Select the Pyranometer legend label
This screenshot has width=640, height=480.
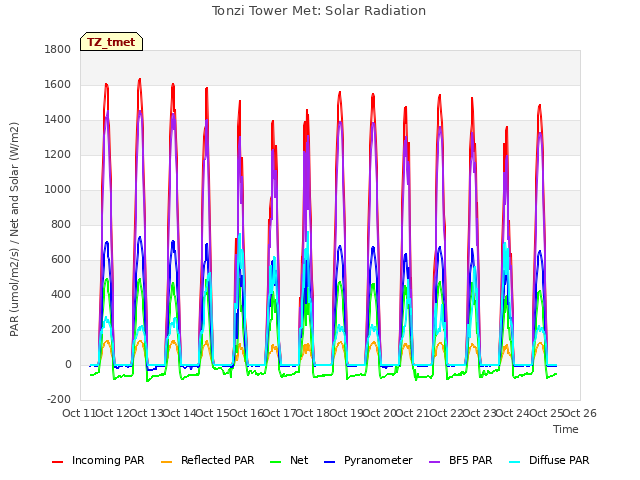378,460
